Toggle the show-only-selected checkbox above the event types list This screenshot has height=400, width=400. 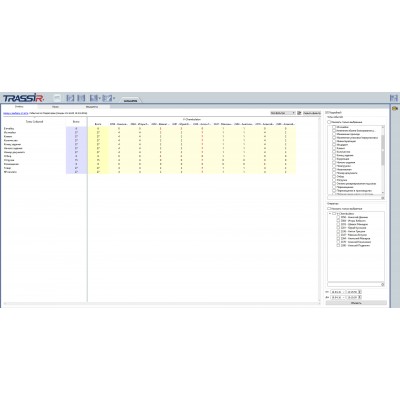[329, 122]
